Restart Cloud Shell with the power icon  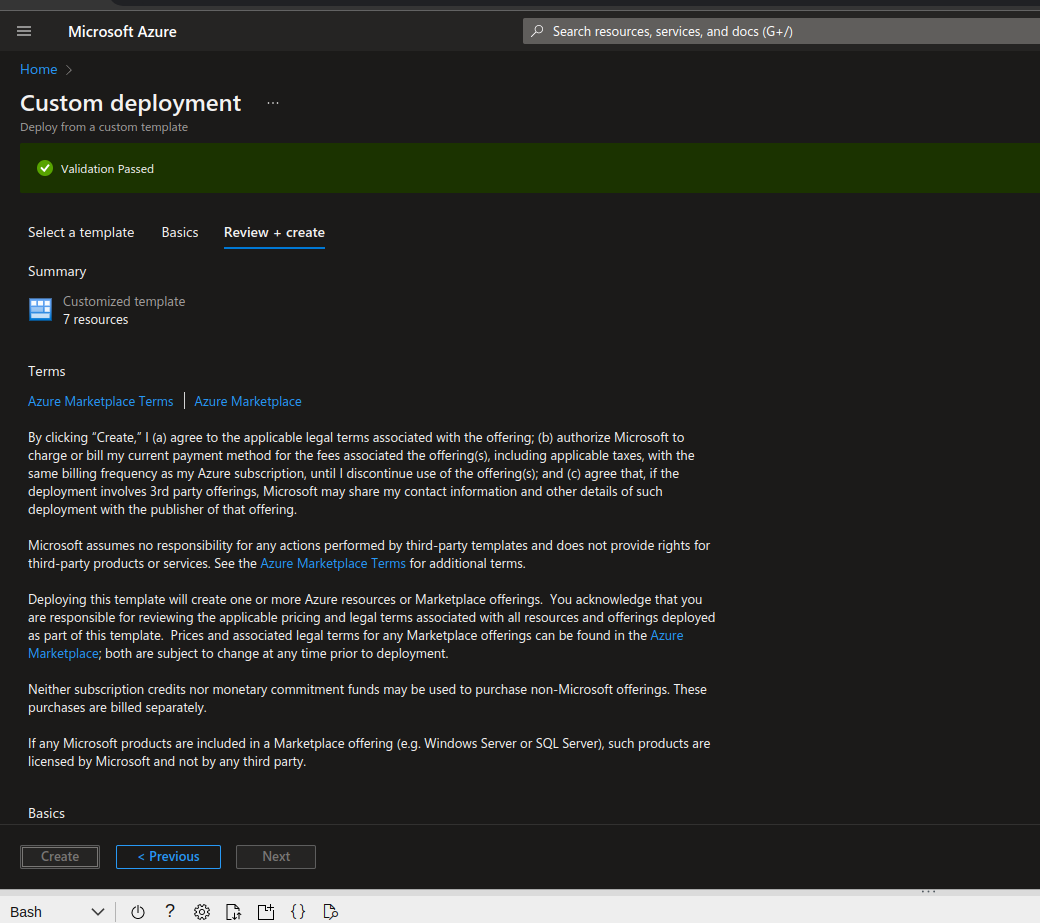138,912
